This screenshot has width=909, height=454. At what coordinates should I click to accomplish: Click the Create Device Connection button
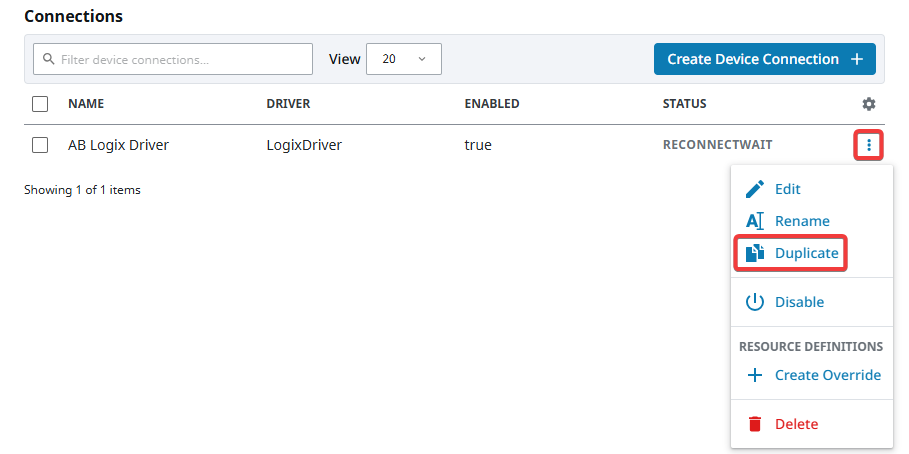(x=765, y=59)
